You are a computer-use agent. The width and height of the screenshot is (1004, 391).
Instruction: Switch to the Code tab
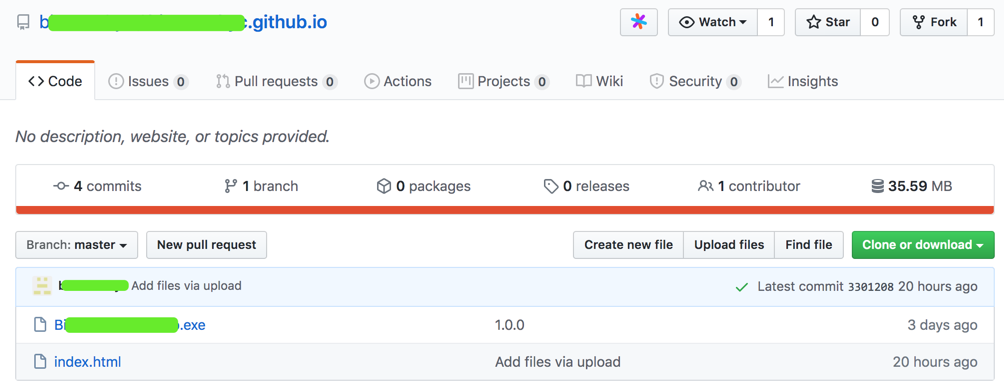click(55, 81)
